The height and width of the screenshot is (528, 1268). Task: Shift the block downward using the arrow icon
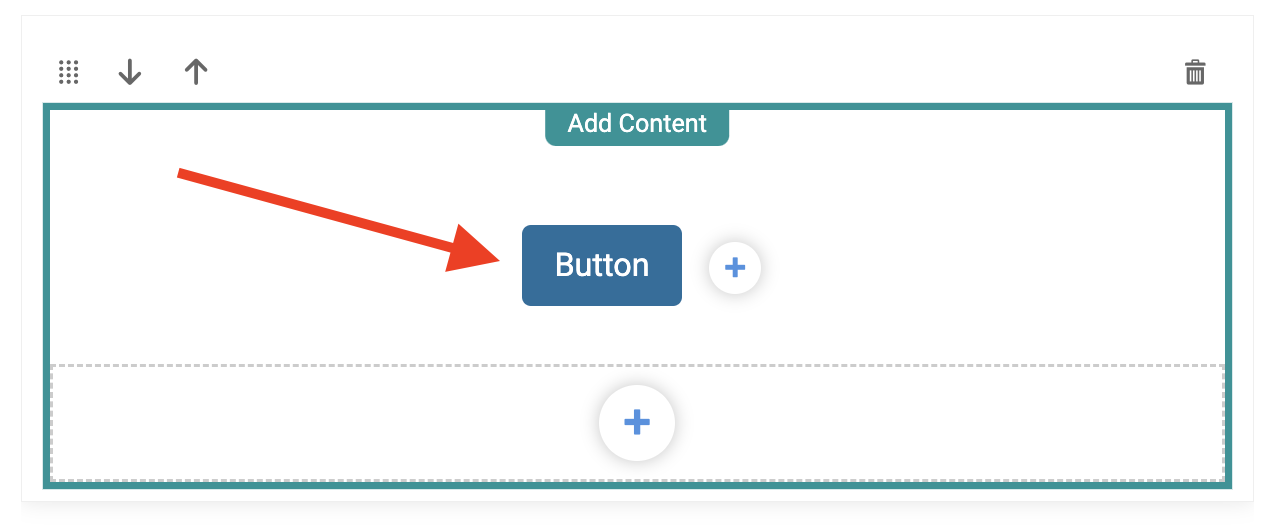pyautogui.click(x=130, y=72)
